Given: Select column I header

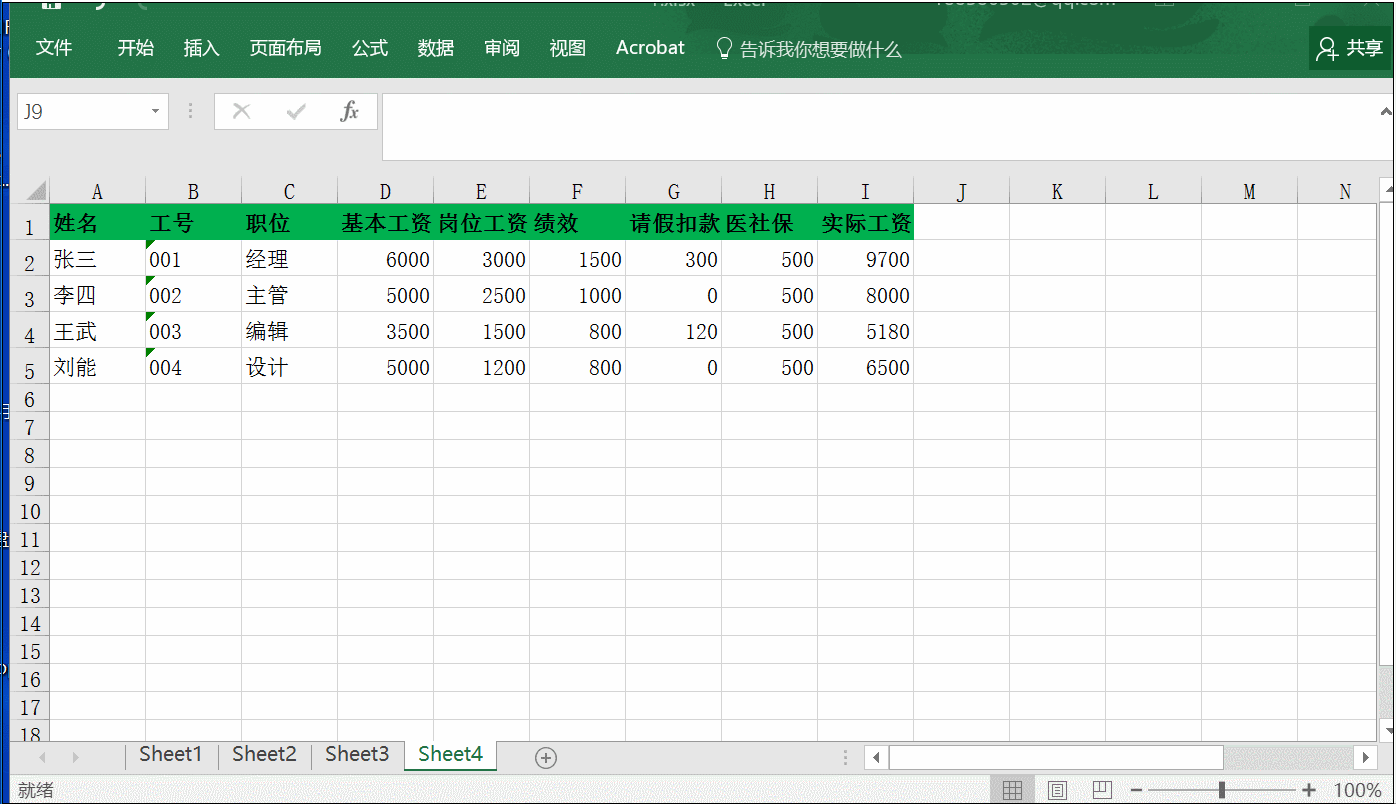Looking at the screenshot, I should coord(865,191).
